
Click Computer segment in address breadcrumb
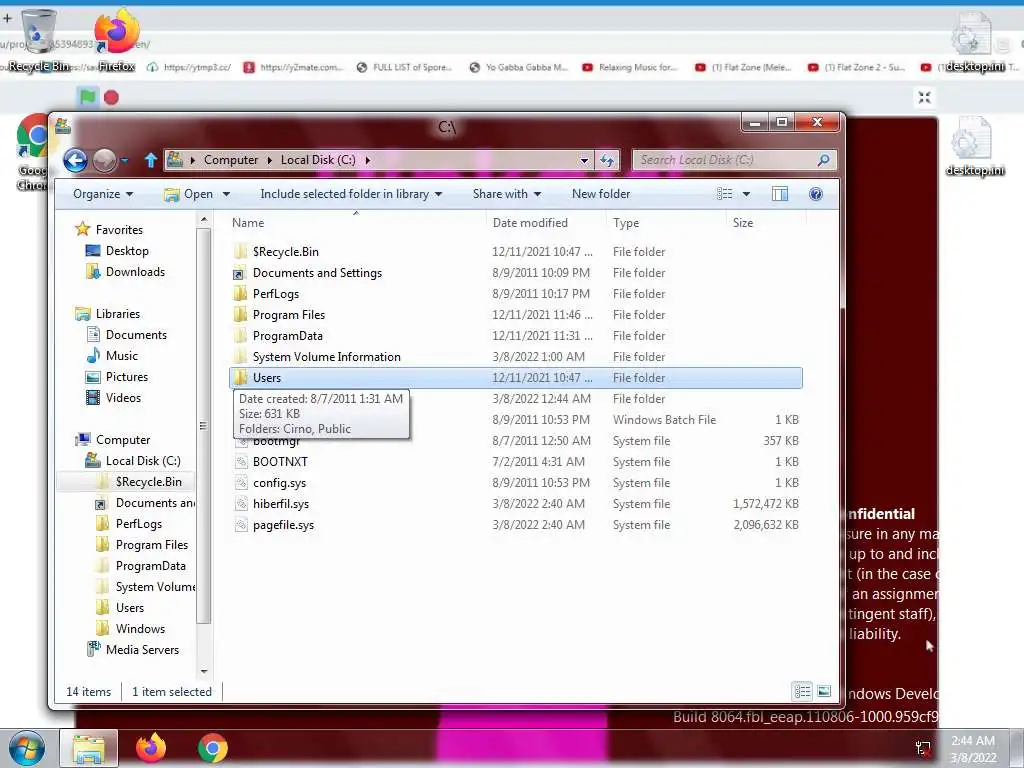[231, 160]
